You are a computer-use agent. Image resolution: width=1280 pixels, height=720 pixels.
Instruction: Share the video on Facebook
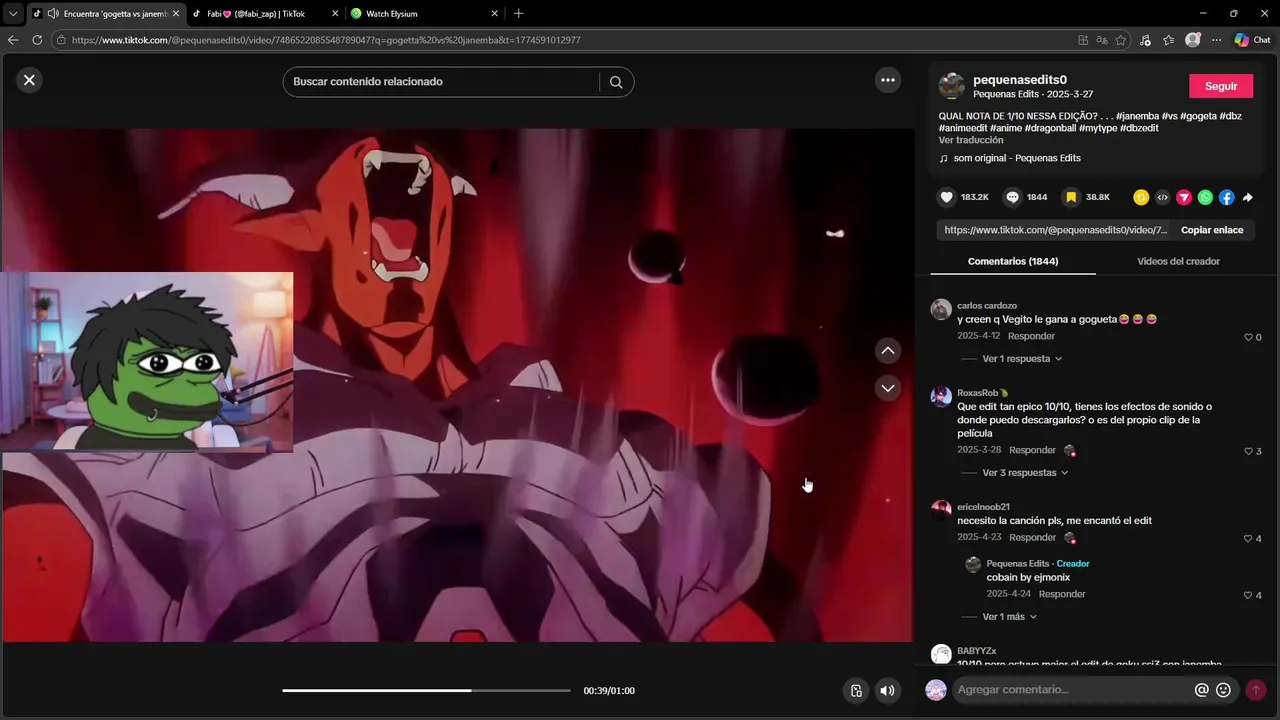(x=1226, y=197)
